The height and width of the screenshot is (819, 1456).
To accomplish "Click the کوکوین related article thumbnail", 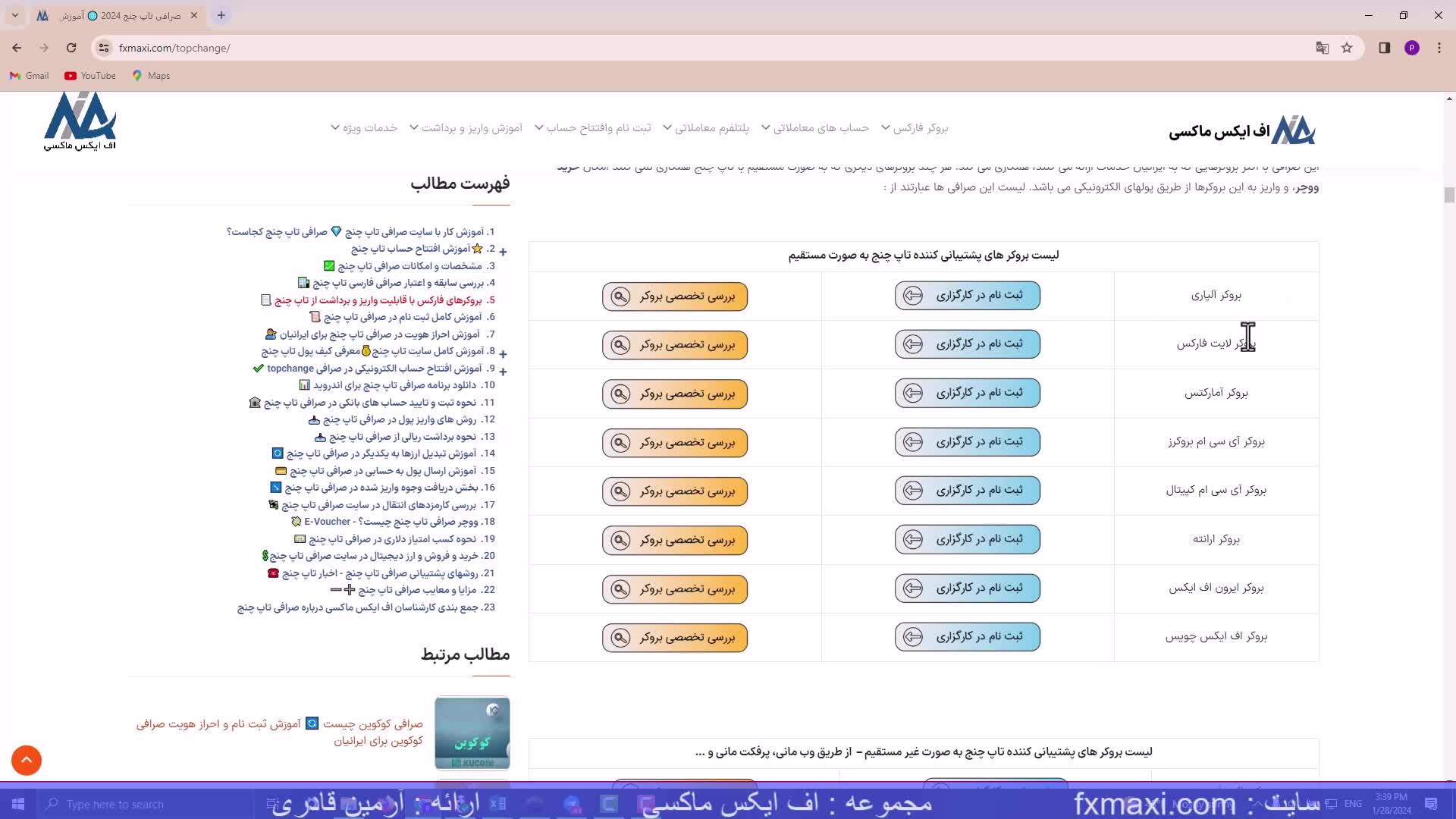I will (472, 733).
